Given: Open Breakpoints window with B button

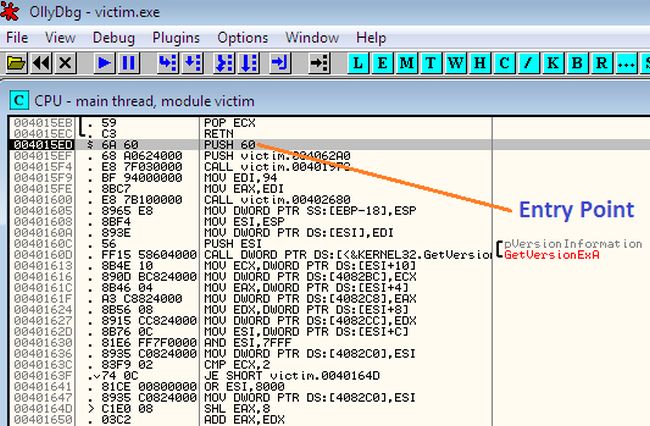Looking at the screenshot, I should coord(577,63).
